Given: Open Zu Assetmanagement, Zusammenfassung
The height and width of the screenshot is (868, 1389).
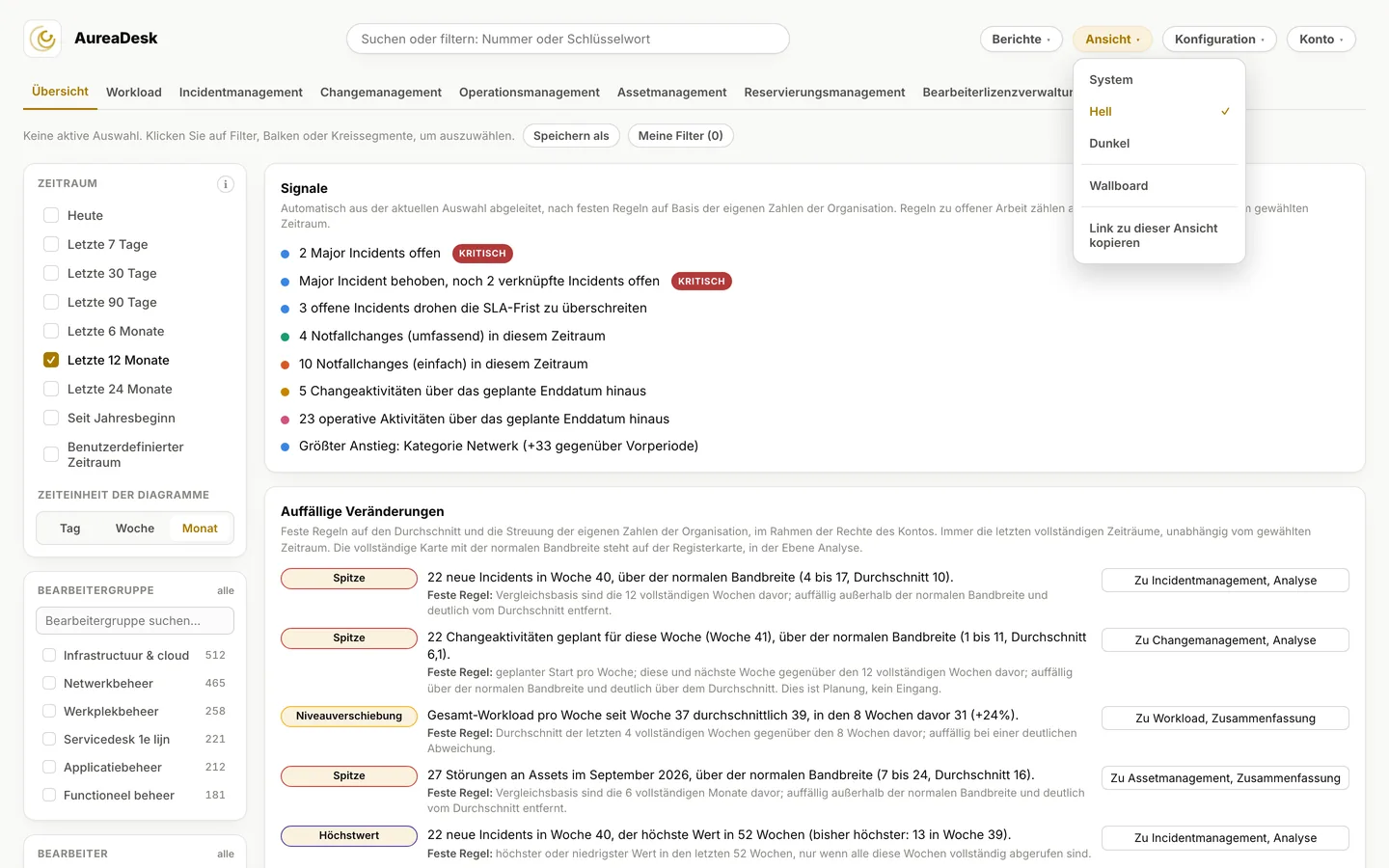Looking at the screenshot, I should [1225, 778].
